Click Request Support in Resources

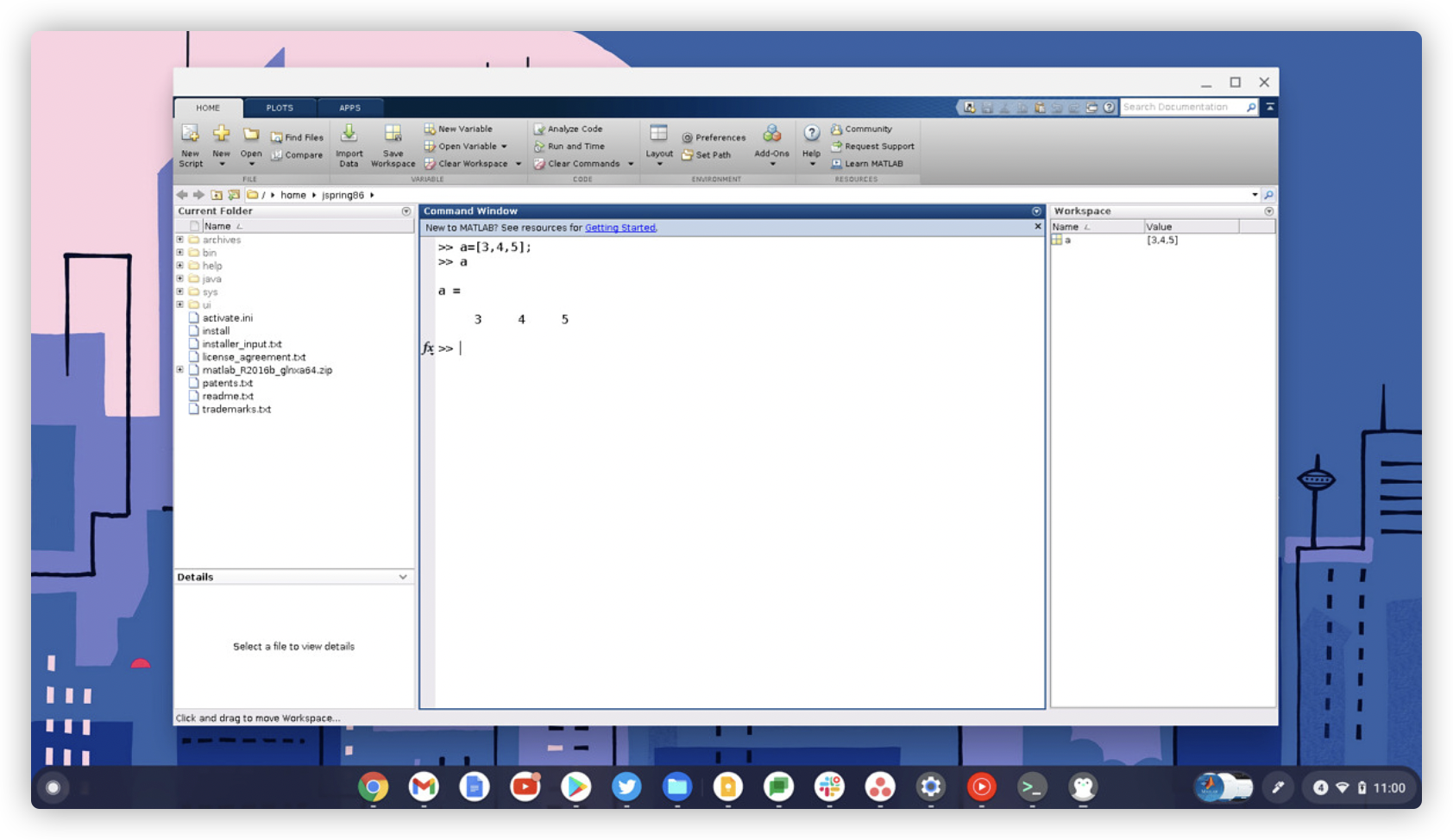pyautogui.click(x=872, y=147)
